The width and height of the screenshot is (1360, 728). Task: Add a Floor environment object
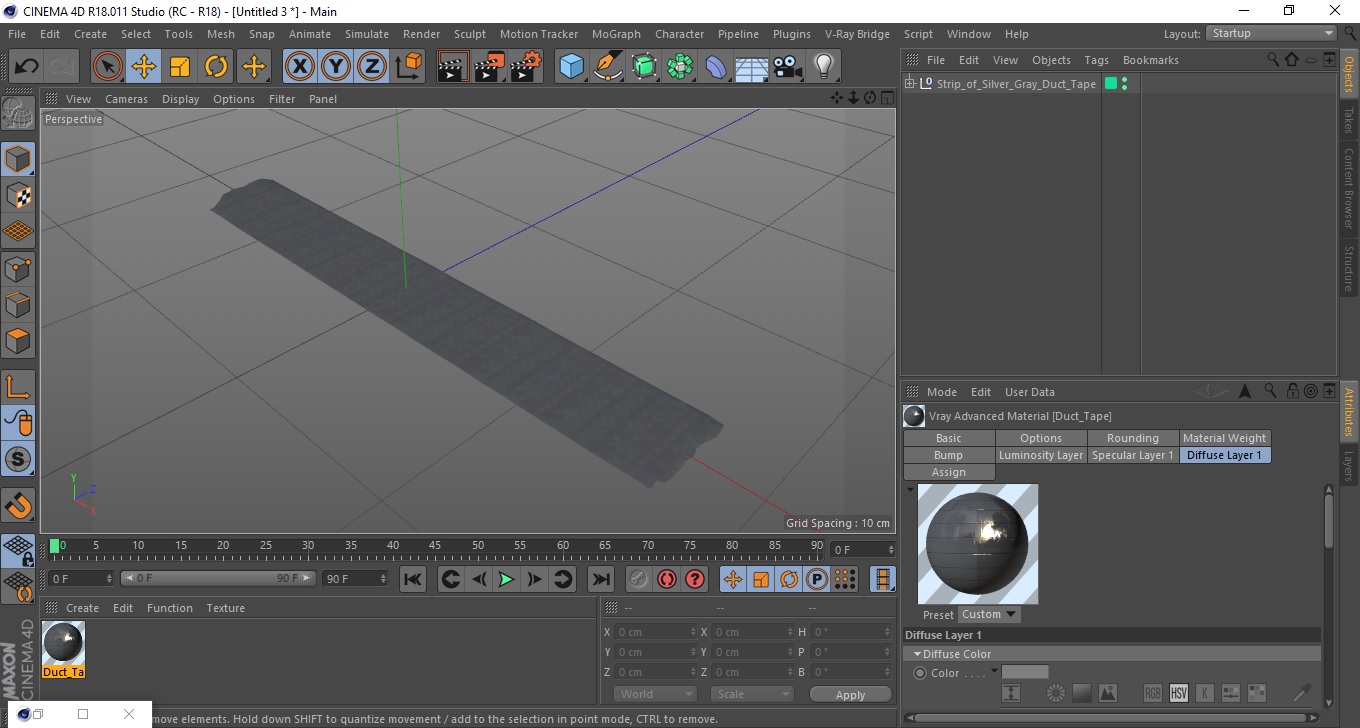751,67
